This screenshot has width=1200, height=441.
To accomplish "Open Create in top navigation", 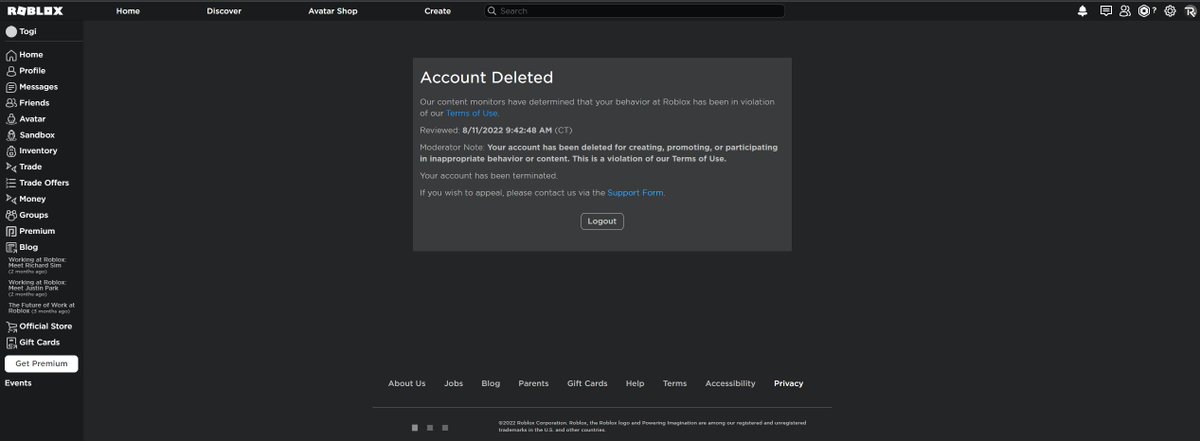I will coord(437,11).
